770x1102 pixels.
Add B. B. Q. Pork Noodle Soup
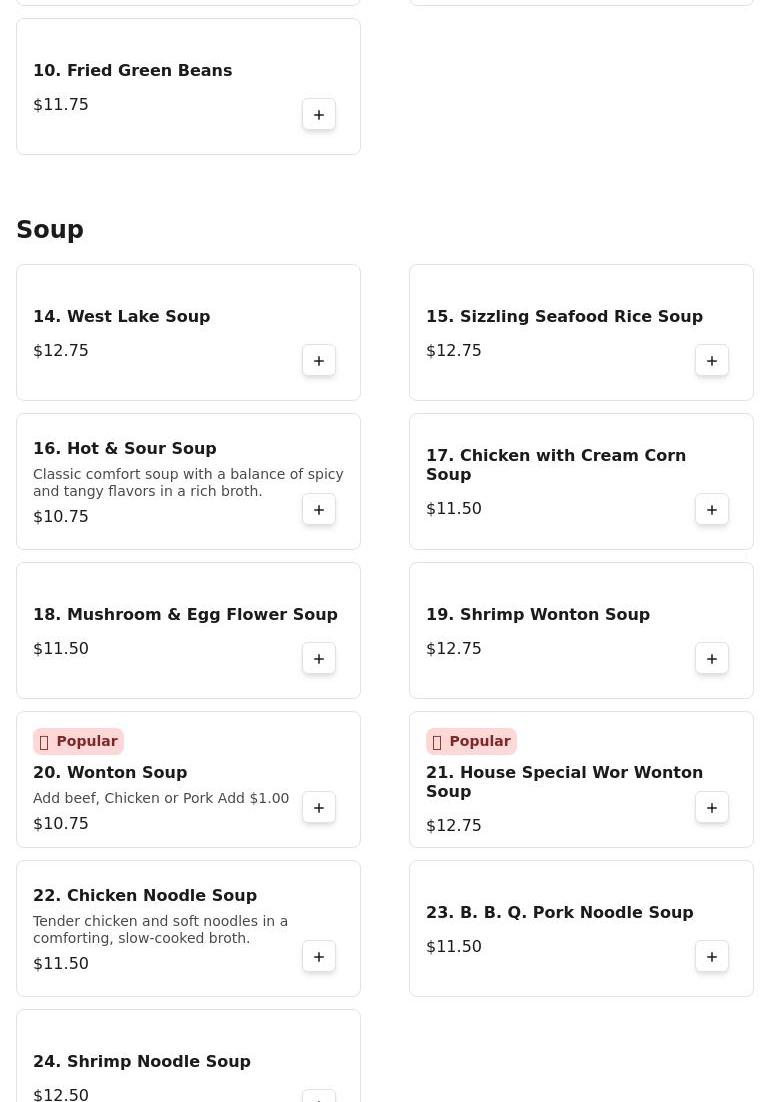click(712, 957)
